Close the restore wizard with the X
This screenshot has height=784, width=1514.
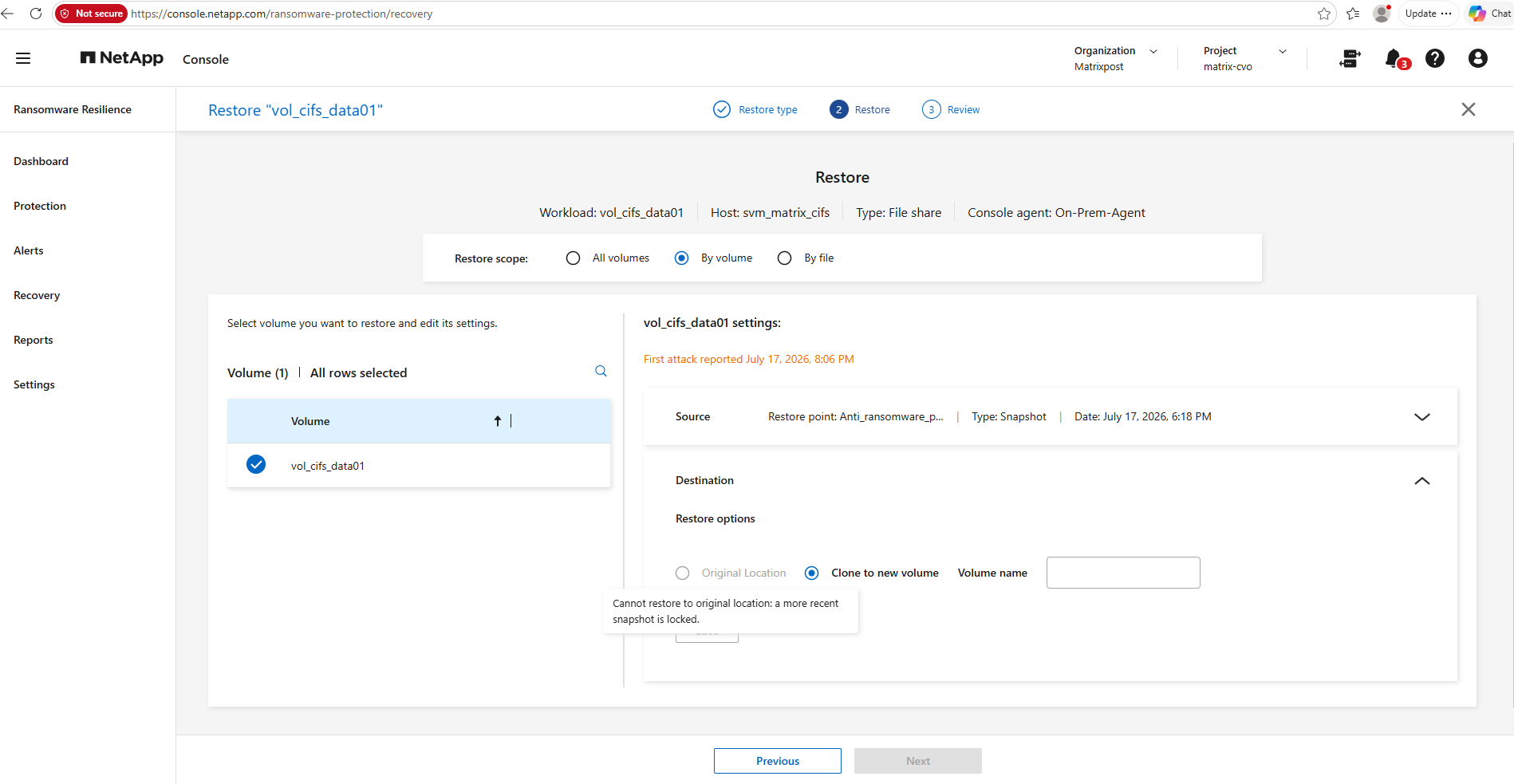click(1469, 109)
